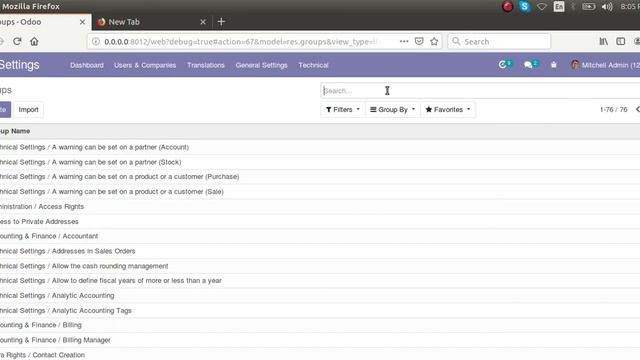Open the page actions three-dot menu

point(404,41)
